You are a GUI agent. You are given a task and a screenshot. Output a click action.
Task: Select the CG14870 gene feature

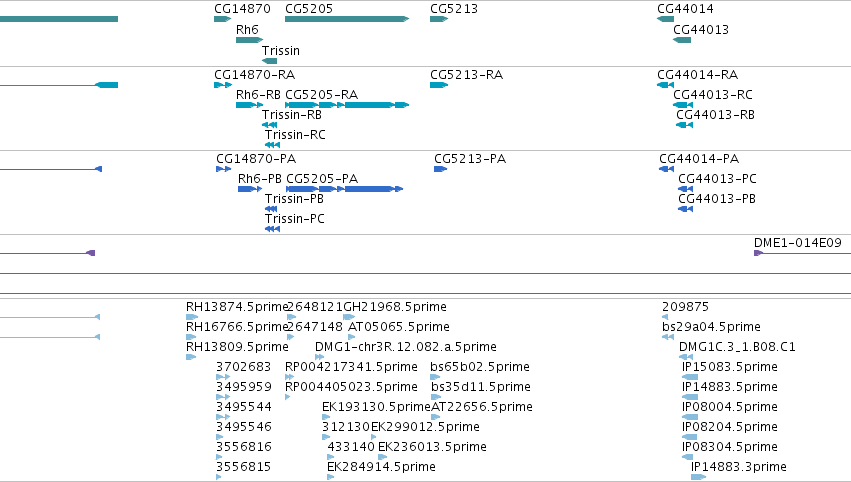(x=223, y=19)
